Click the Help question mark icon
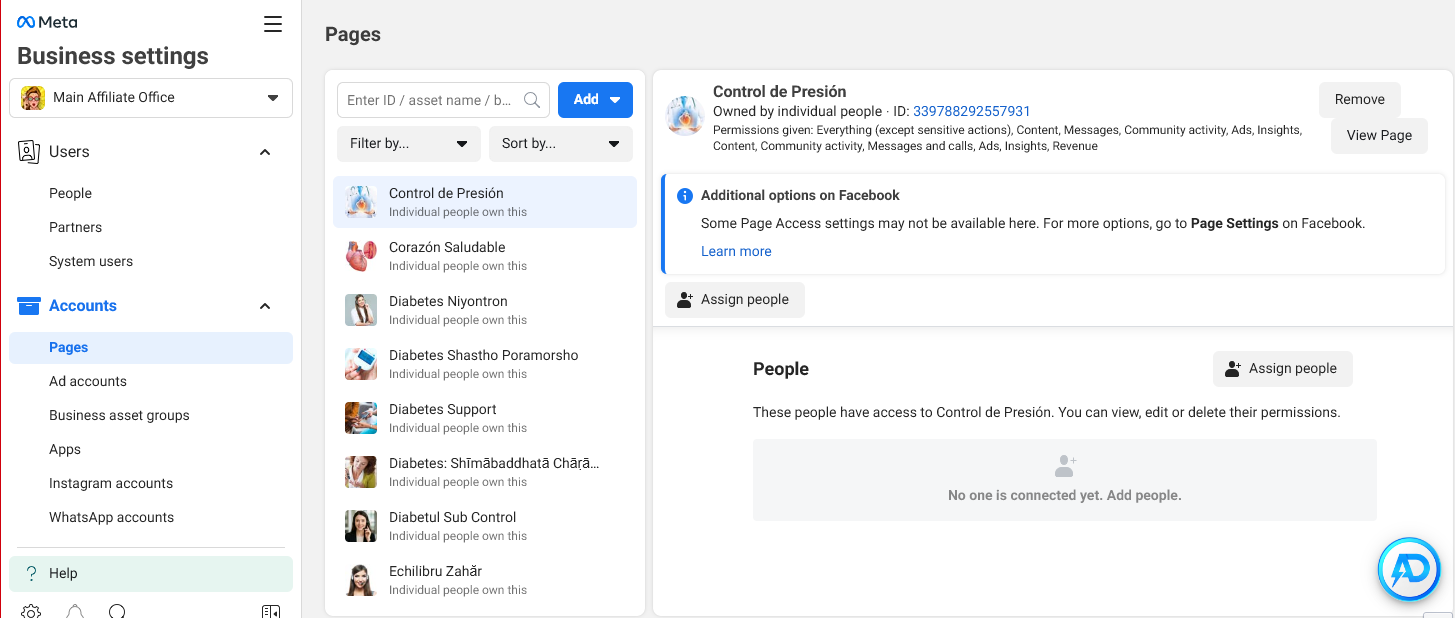This screenshot has height=618, width=1455. tap(31, 574)
